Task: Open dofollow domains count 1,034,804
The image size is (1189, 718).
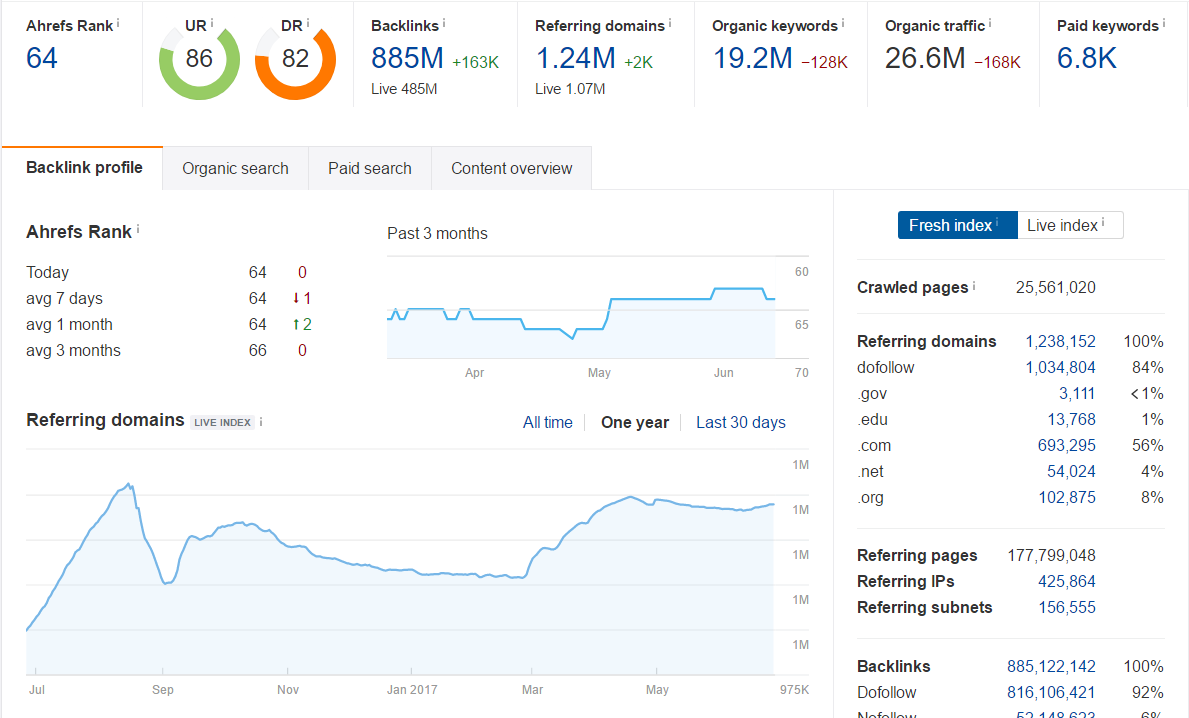Action: coord(1060,368)
